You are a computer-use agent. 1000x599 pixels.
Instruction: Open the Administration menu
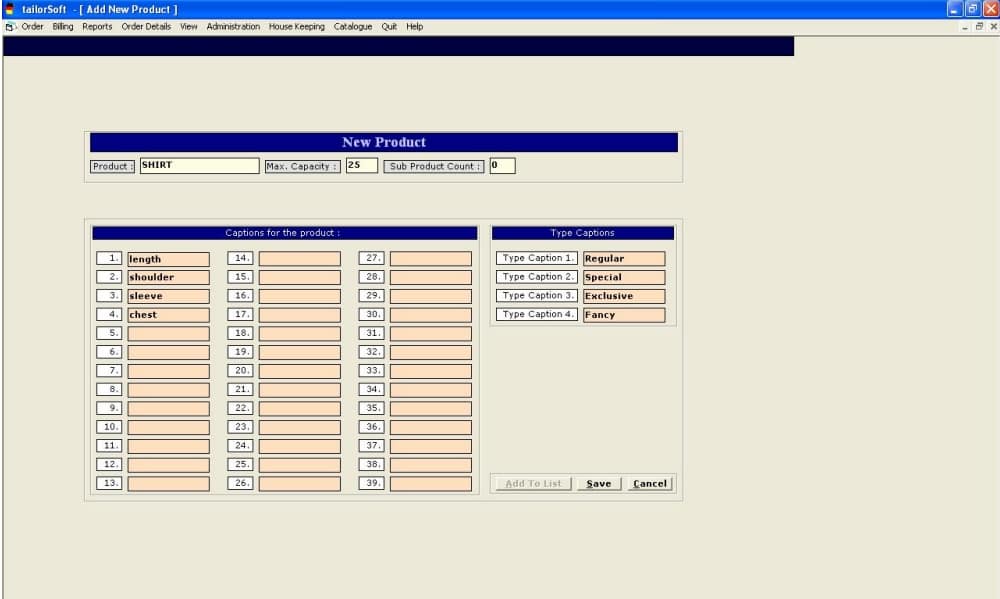[233, 27]
